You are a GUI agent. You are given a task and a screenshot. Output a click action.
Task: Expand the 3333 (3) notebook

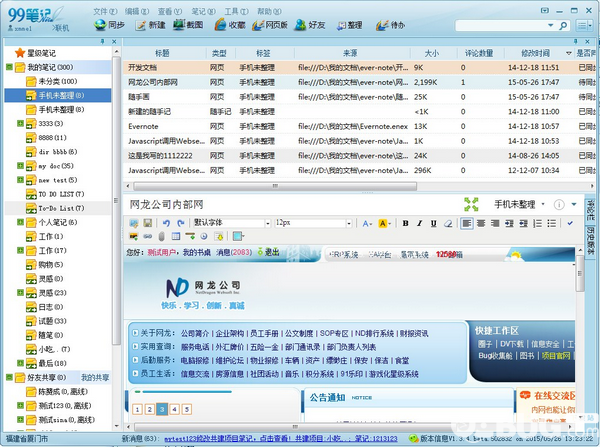coord(20,123)
